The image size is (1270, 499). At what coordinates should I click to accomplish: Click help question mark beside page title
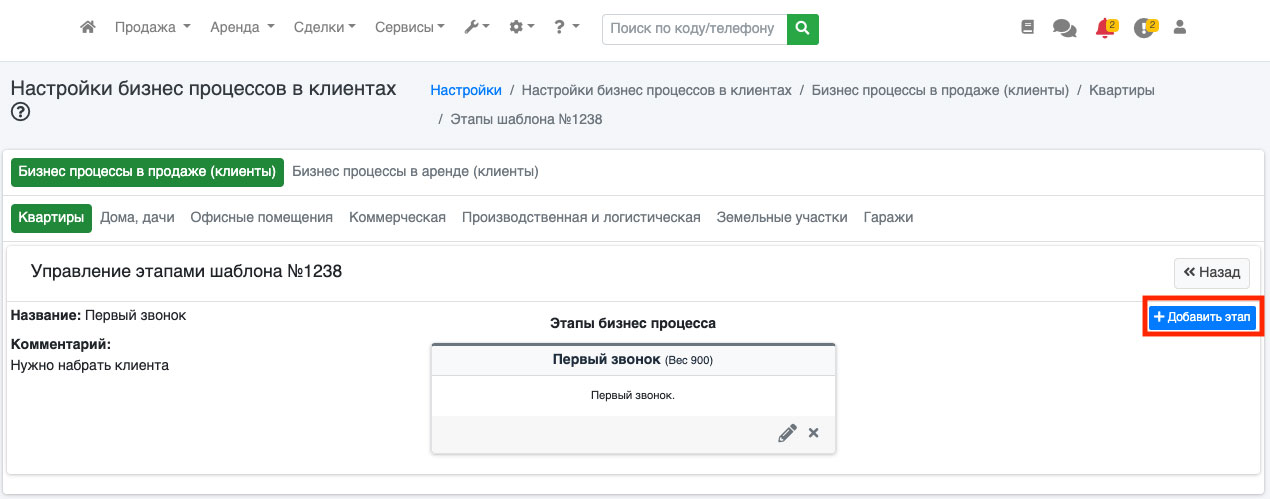click(x=20, y=112)
